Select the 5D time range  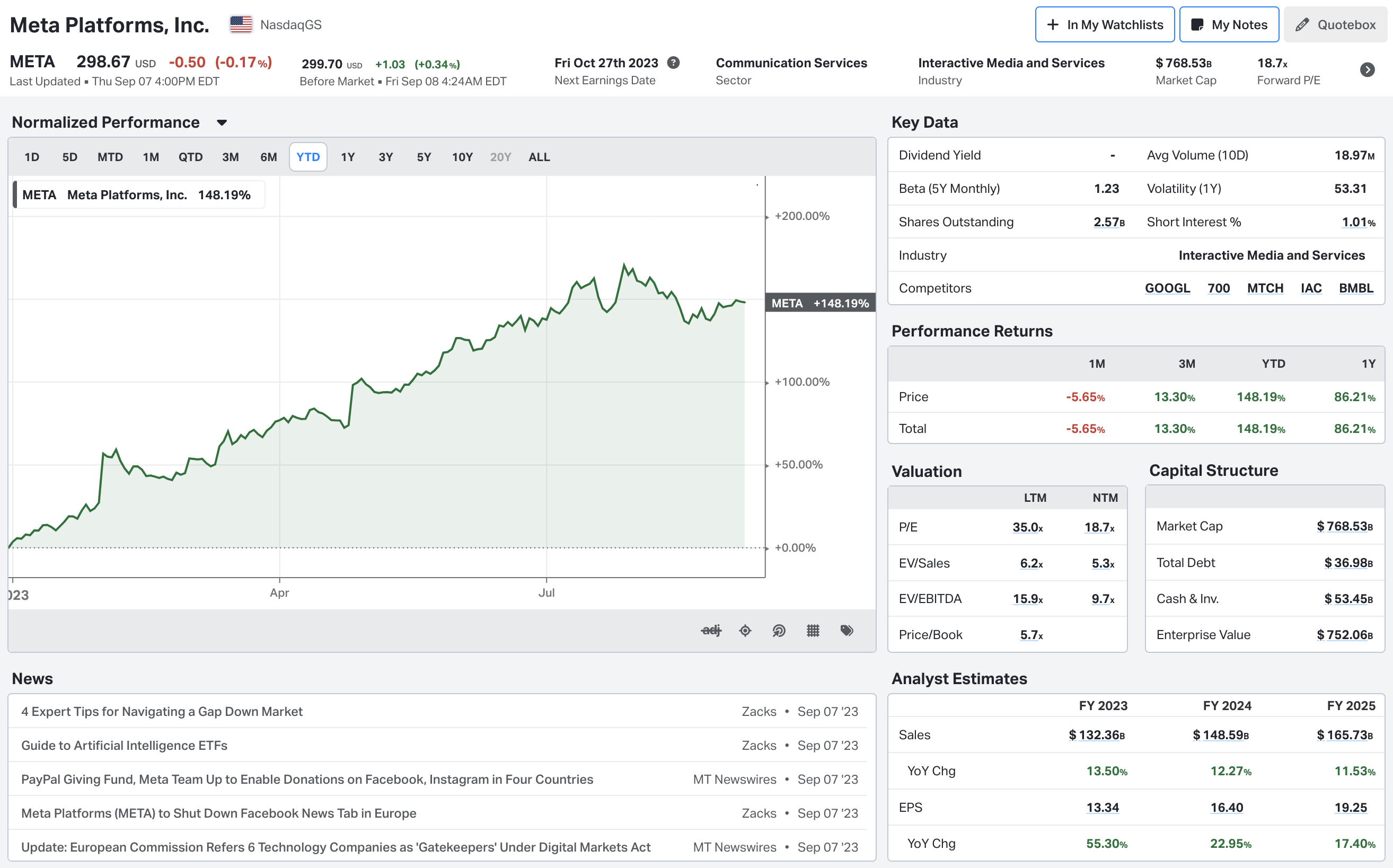tap(69, 157)
